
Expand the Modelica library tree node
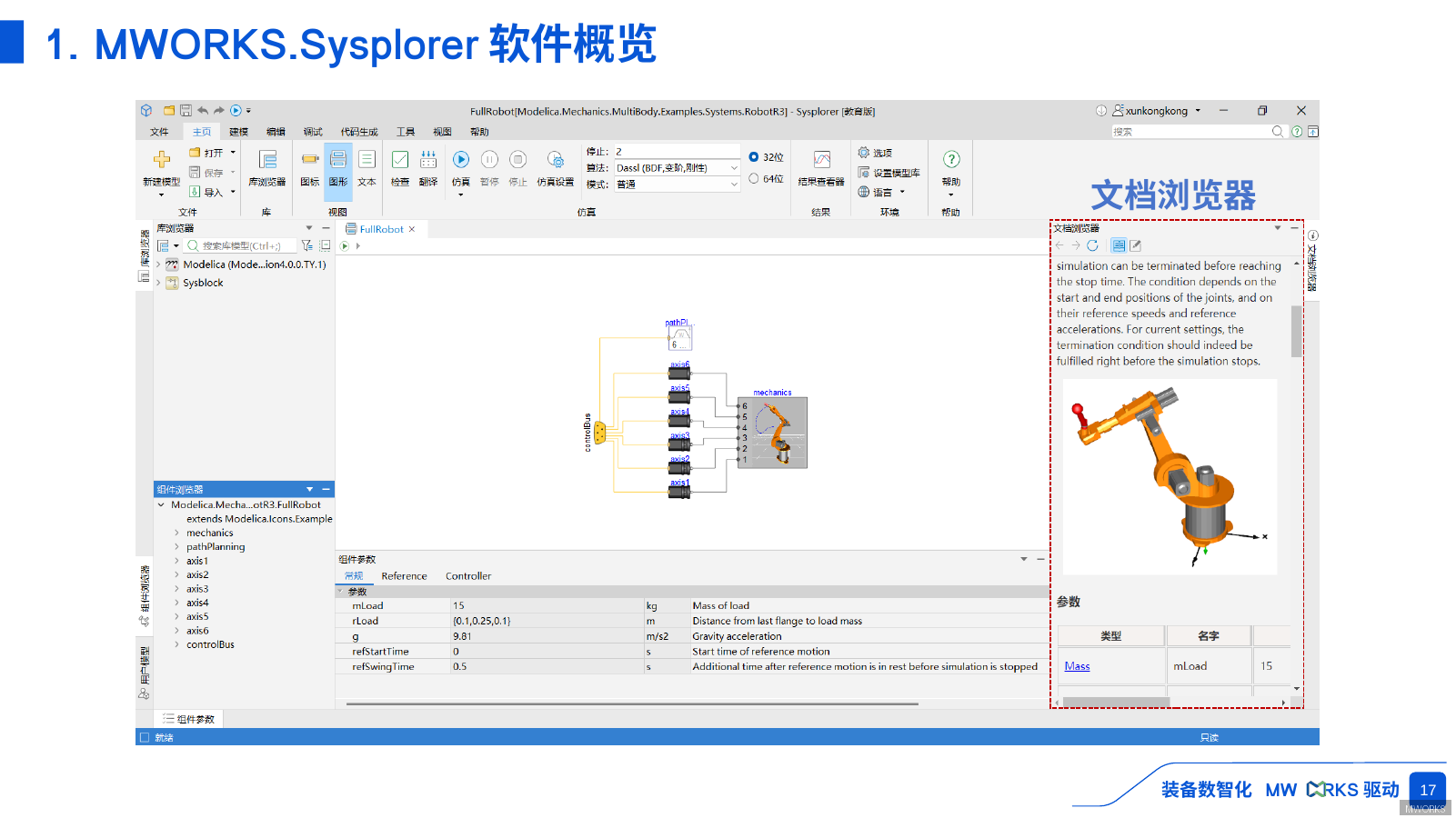click(x=159, y=264)
